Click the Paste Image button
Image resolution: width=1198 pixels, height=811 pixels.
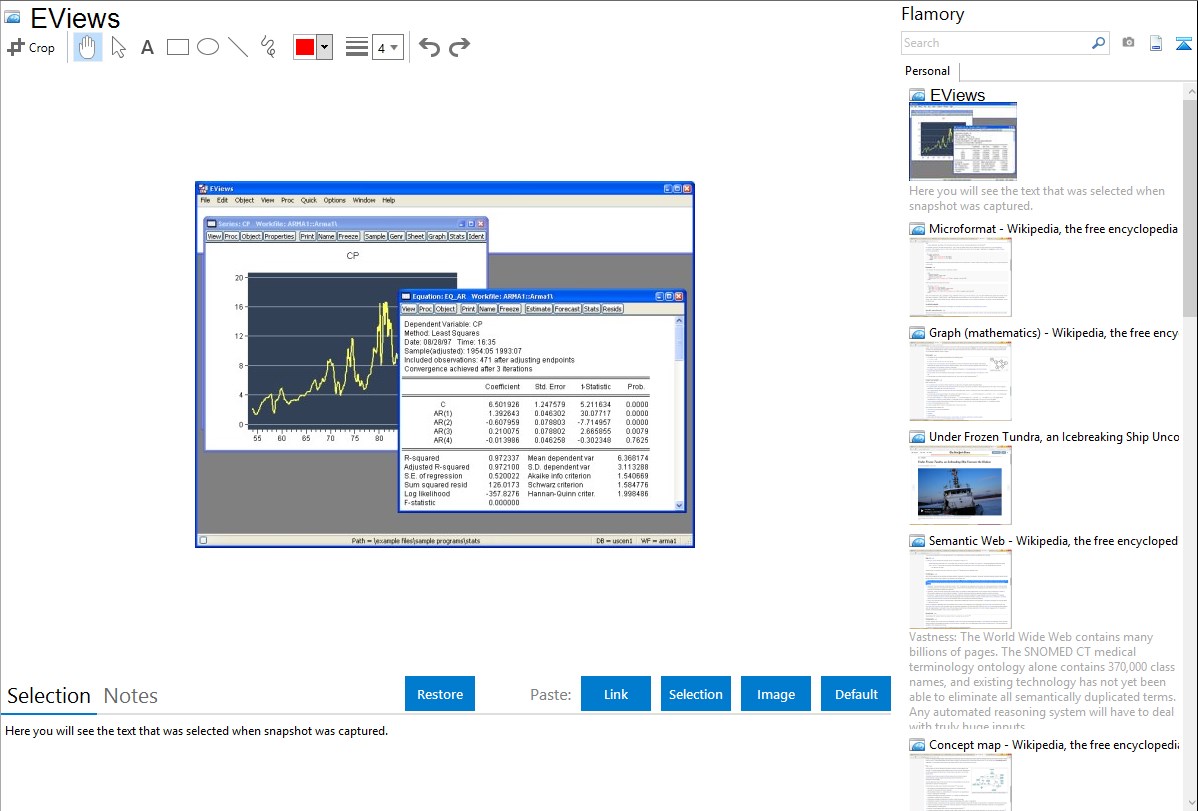tap(775, 694)
